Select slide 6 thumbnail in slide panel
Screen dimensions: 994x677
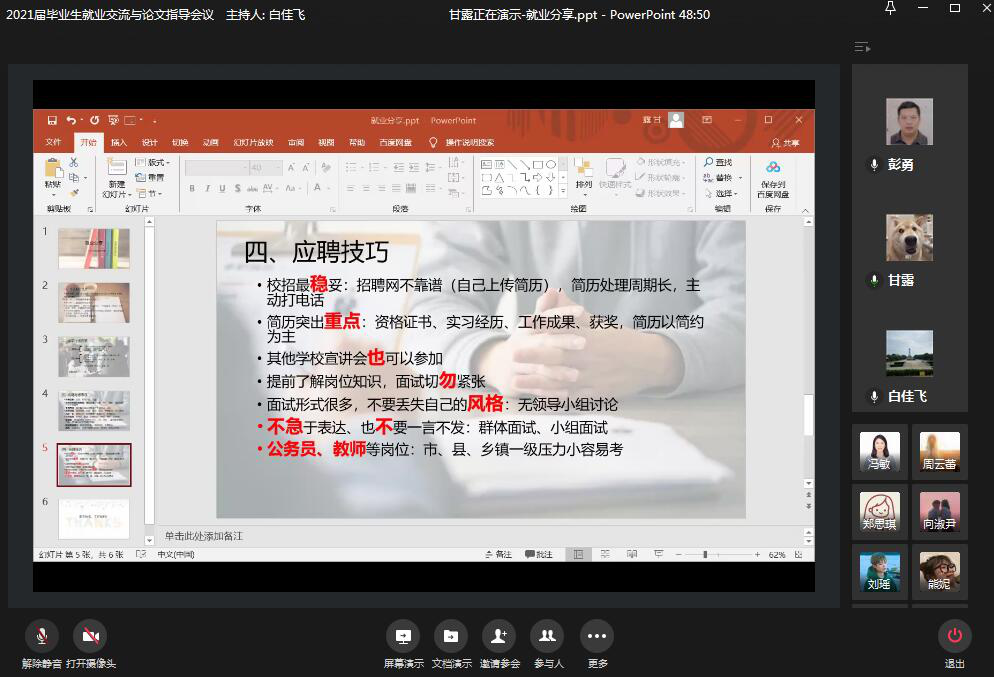coord(93,518)
